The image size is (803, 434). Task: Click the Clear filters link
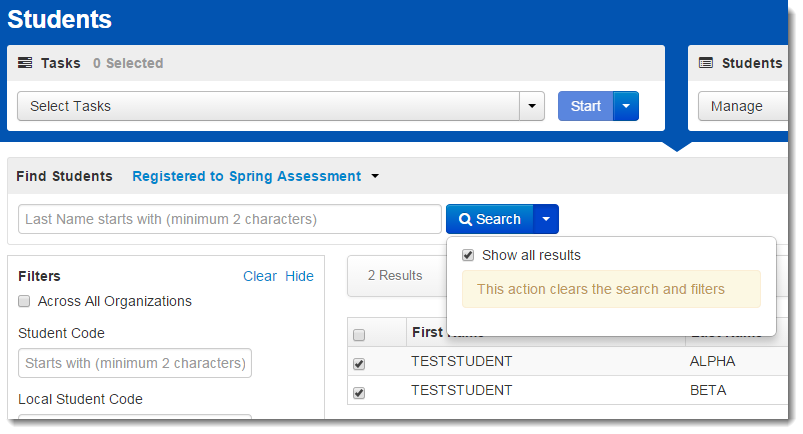(260, 276)
